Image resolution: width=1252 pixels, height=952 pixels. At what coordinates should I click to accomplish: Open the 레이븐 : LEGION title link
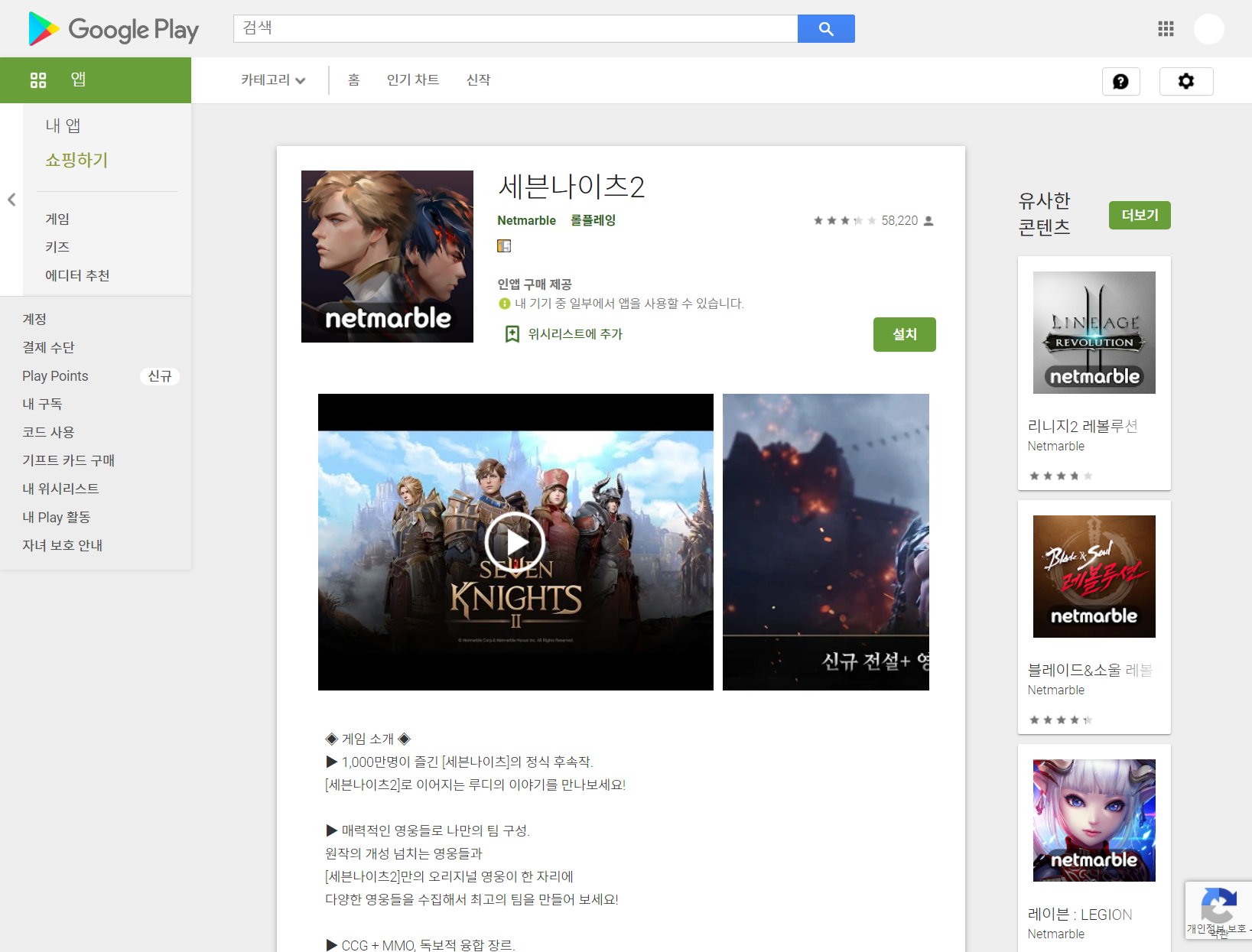click(1080, 915)
